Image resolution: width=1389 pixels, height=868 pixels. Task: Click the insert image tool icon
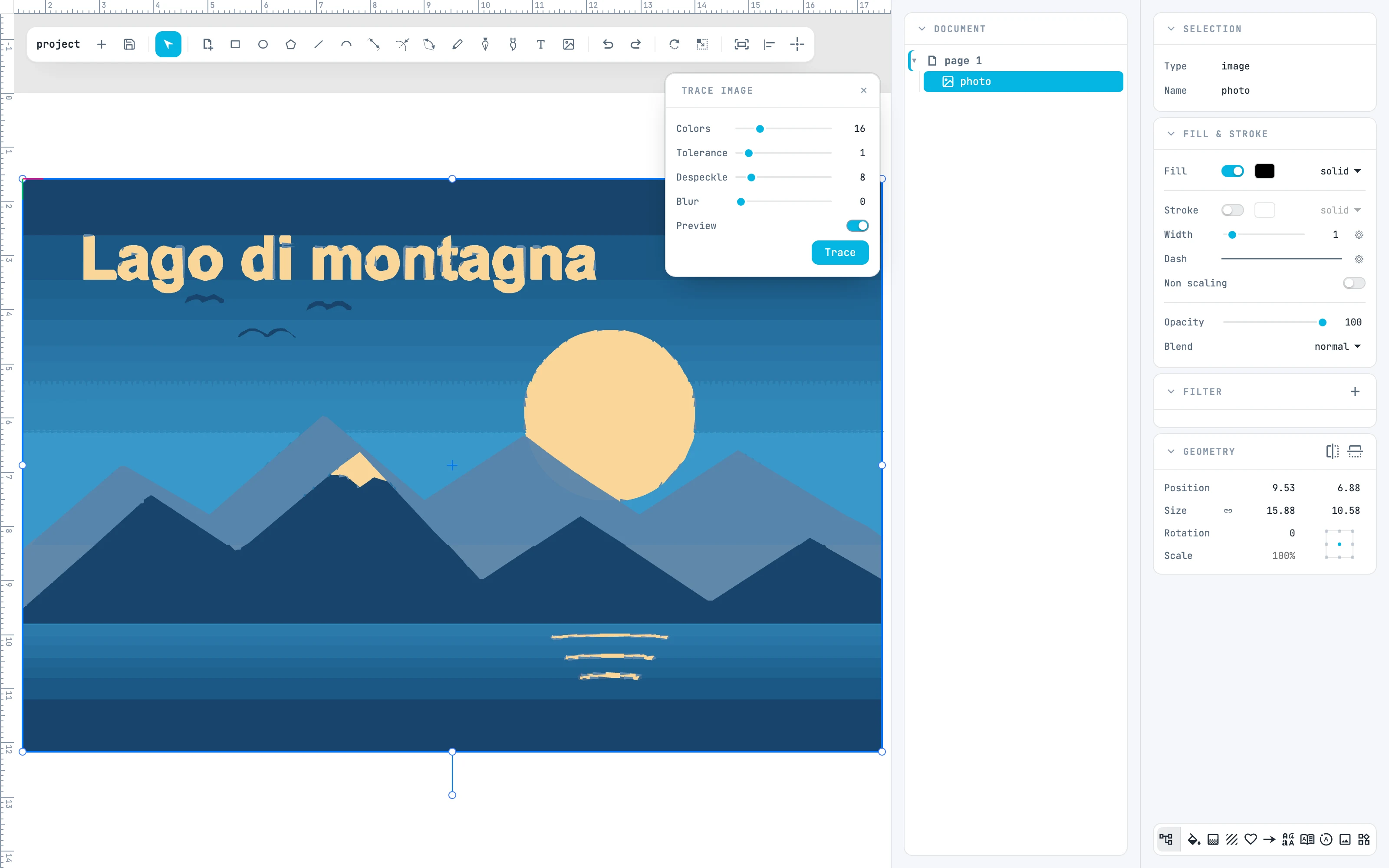[569, 44]
